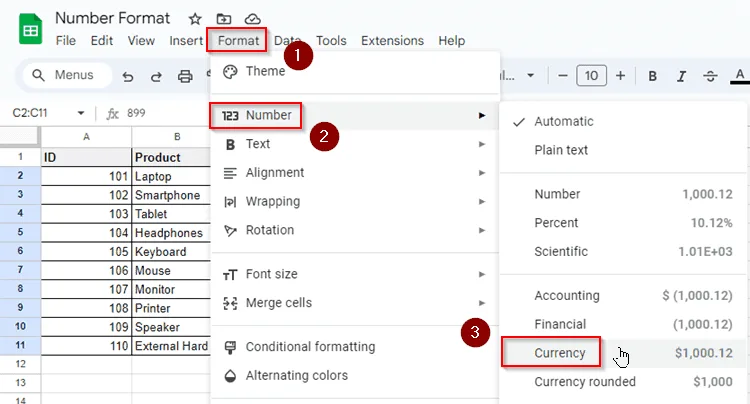This screenshot has width=750, height=404.
Task: Click the Product header cell
Action: click(x=171, y=157)
